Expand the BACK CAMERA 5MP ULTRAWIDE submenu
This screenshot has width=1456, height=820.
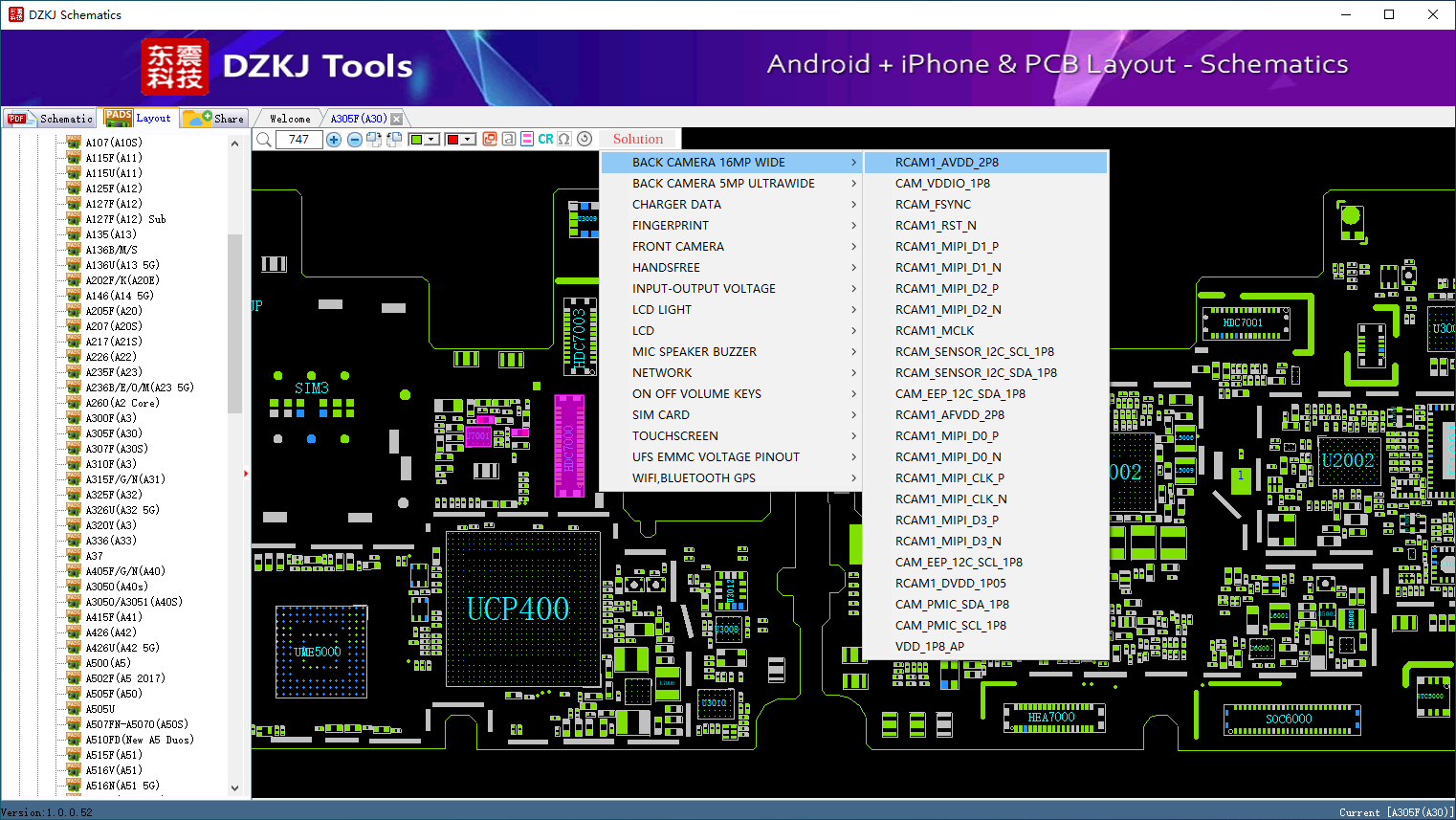tap(732, 184)
